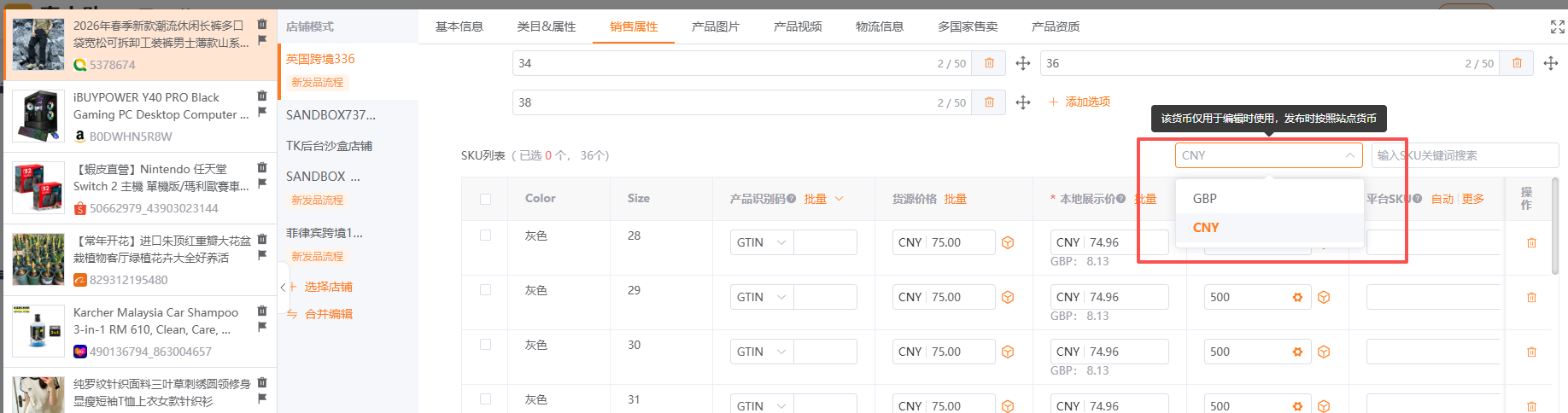The height and width of the screenshot is (413, 1568).
Task: Delete the Nintendo Switch 2 product entry
Action: point(262,167)
